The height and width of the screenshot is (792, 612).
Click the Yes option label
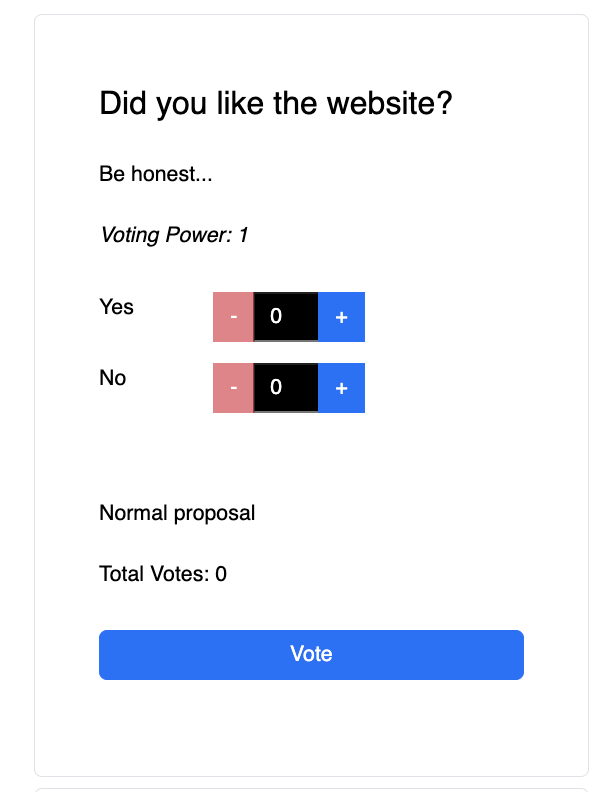[117, 307]
